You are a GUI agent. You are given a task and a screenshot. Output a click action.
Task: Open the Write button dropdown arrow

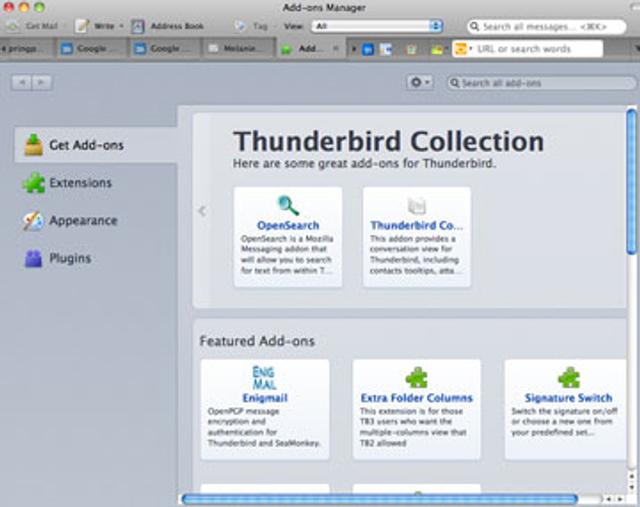click(121, 26)
